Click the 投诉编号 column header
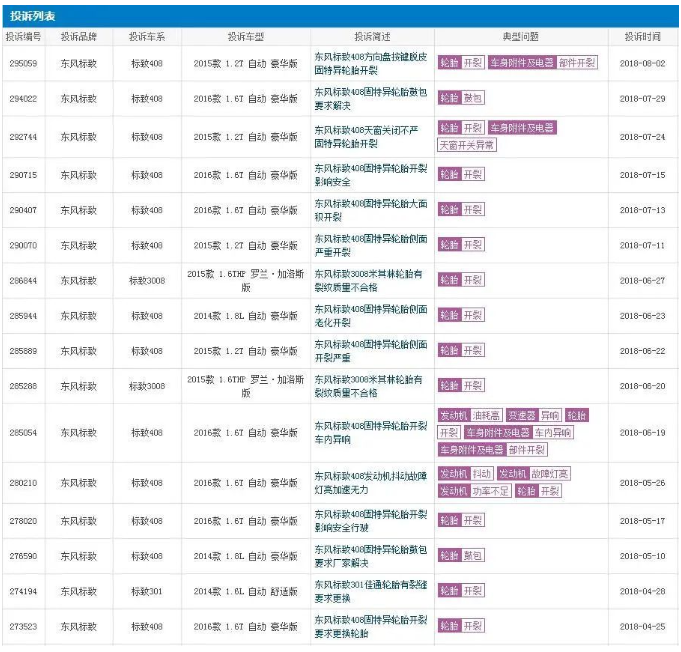 [23, 37]
